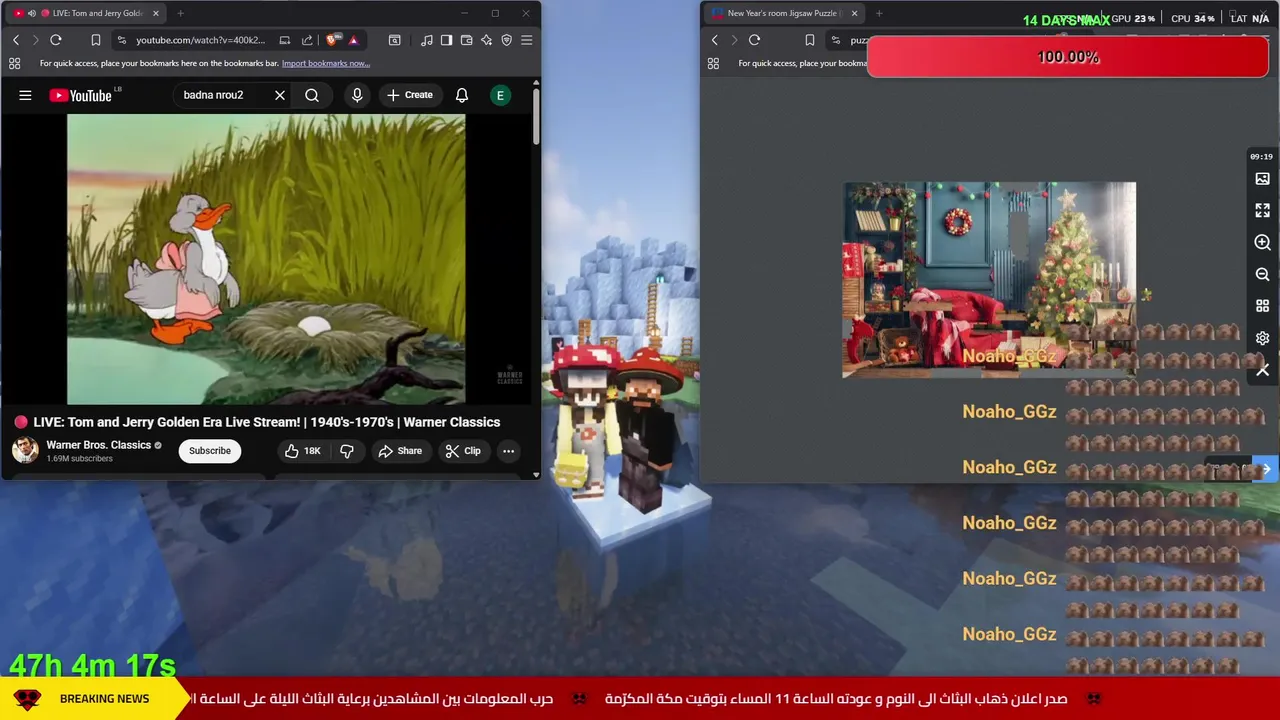Image resolution: width=1280 pixels, height=720 pixels.
Task: Show puzzle preview image icon
Action: point(1262,179)
